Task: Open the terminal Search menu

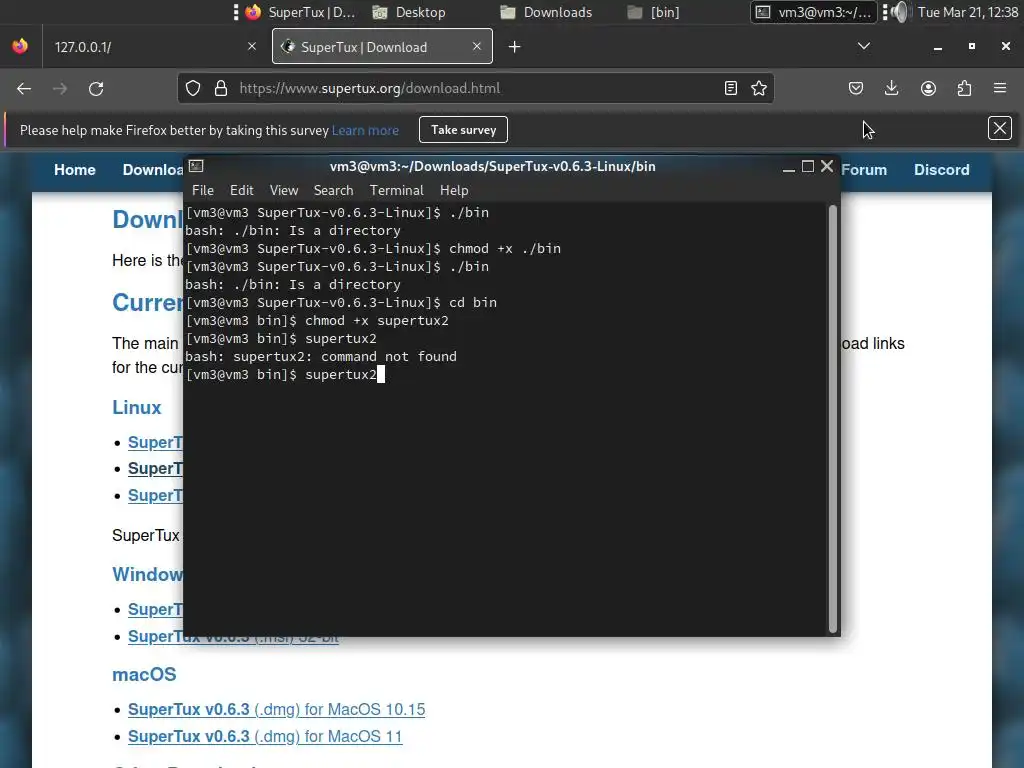Action: pos(333,191)
